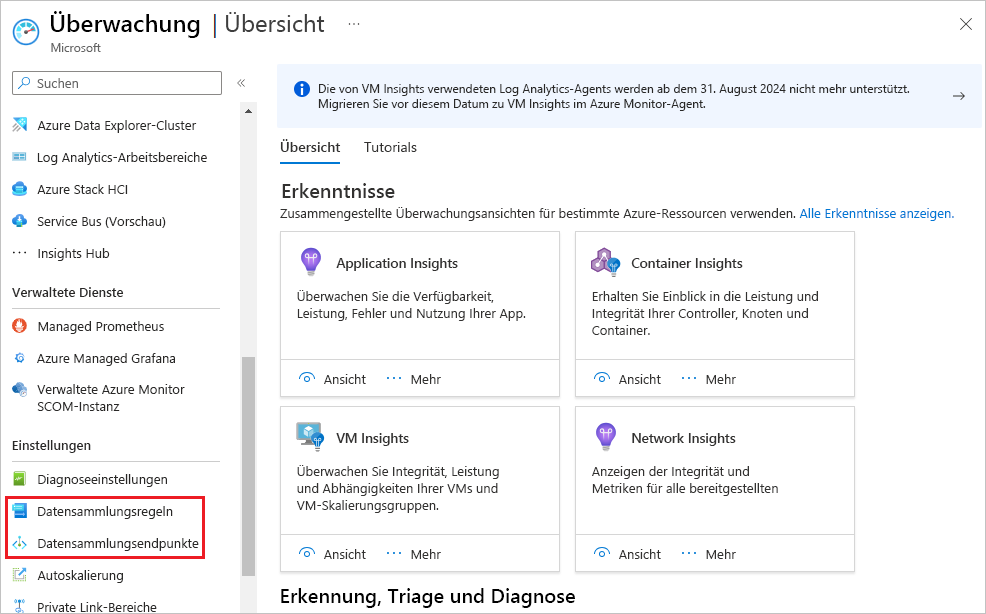Viewport: 986px width, 614px height.
Task: Switch to the Tutorials tab
Action: pyautogui.click(x=390, y=148)
